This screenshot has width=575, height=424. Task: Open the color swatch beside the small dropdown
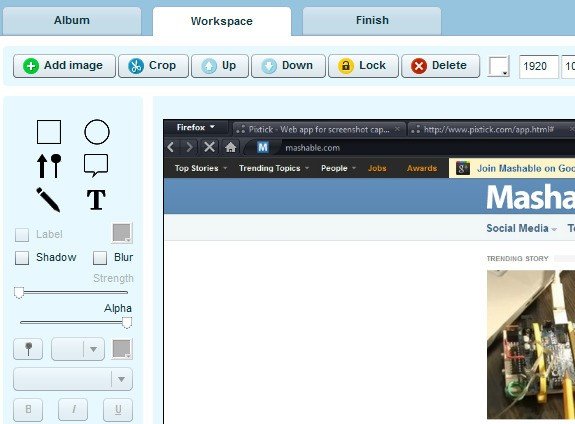tap(122, 349)
